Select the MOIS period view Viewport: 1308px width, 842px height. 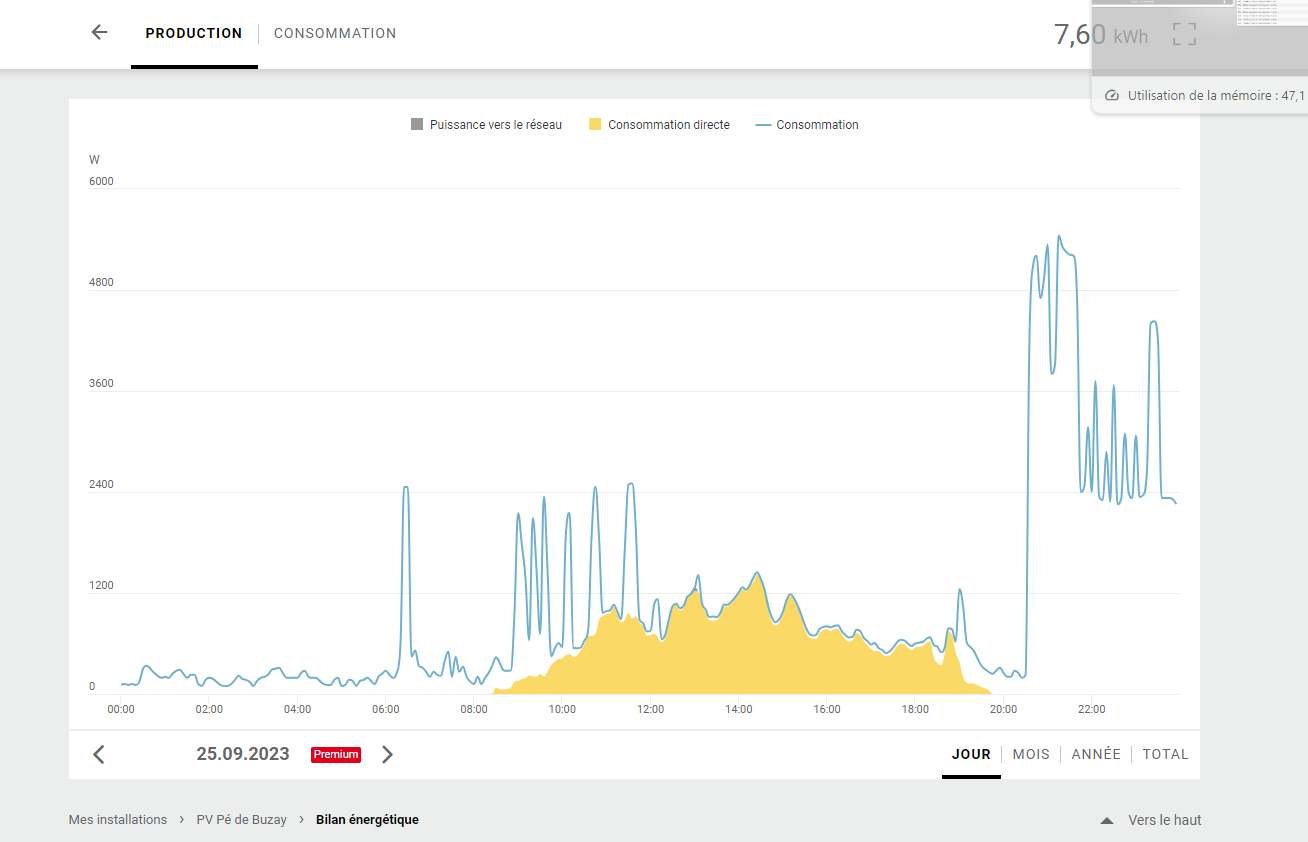(1031, 754)
